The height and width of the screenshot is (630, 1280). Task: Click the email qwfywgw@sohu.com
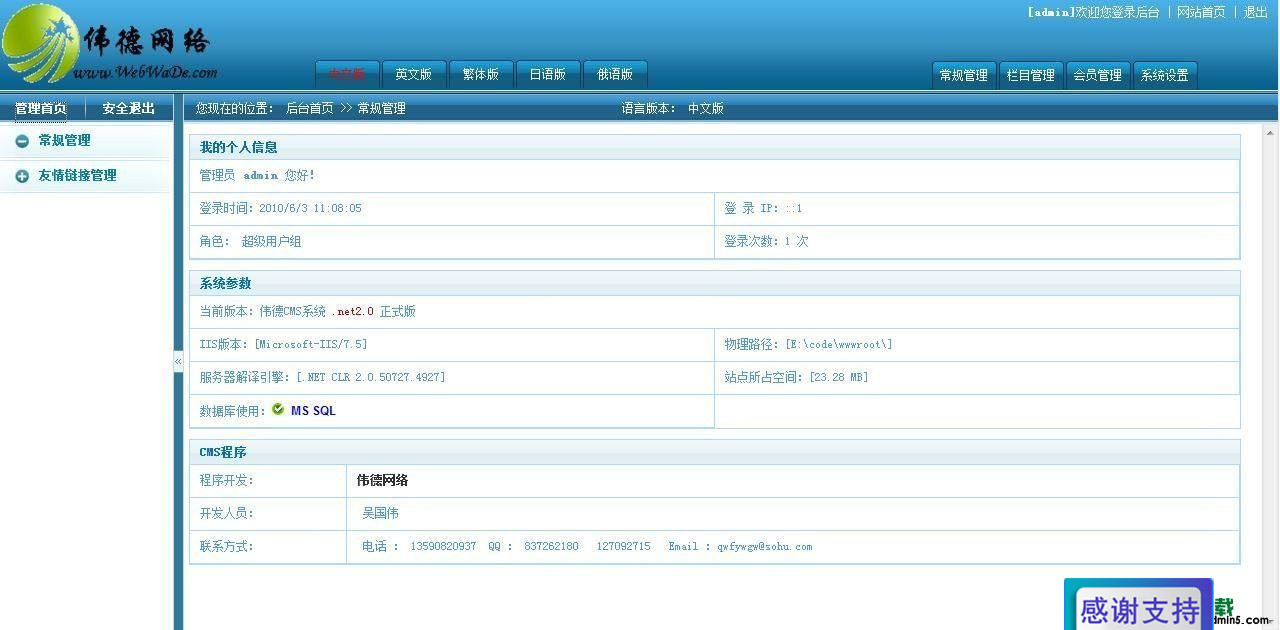tap(764, 547)
